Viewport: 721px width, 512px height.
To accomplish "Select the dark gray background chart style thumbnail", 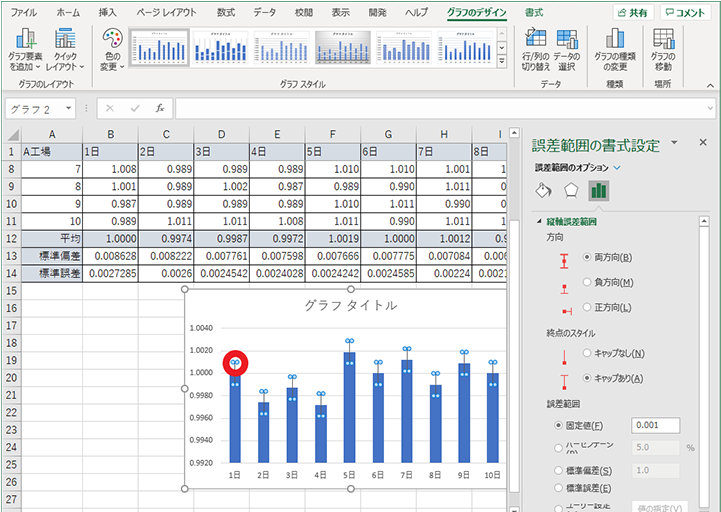I will point(343,48).
